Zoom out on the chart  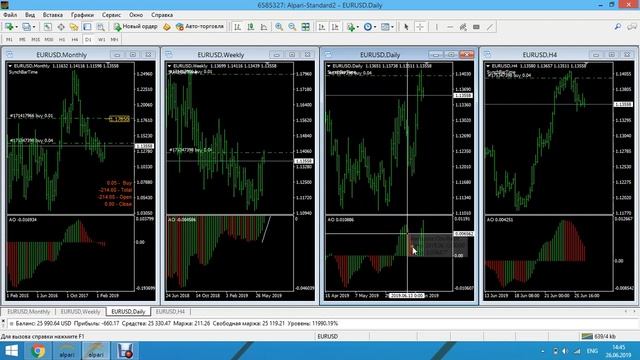point(292,27)
